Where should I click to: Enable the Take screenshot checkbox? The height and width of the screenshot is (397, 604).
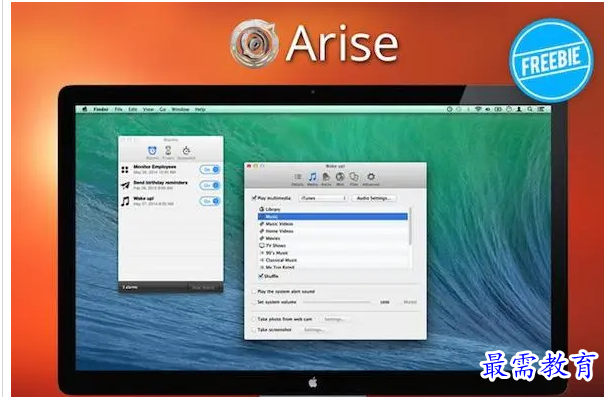(x=254, y=330)
